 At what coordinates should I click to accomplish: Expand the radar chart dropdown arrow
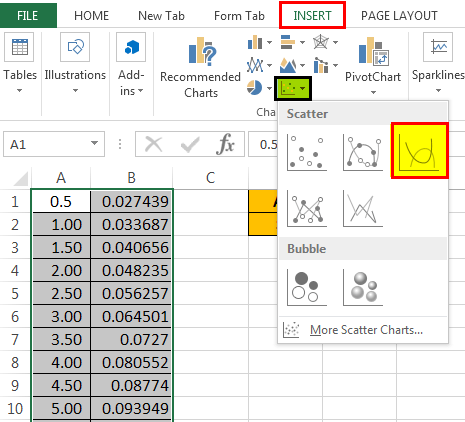[x=335, y=42]
